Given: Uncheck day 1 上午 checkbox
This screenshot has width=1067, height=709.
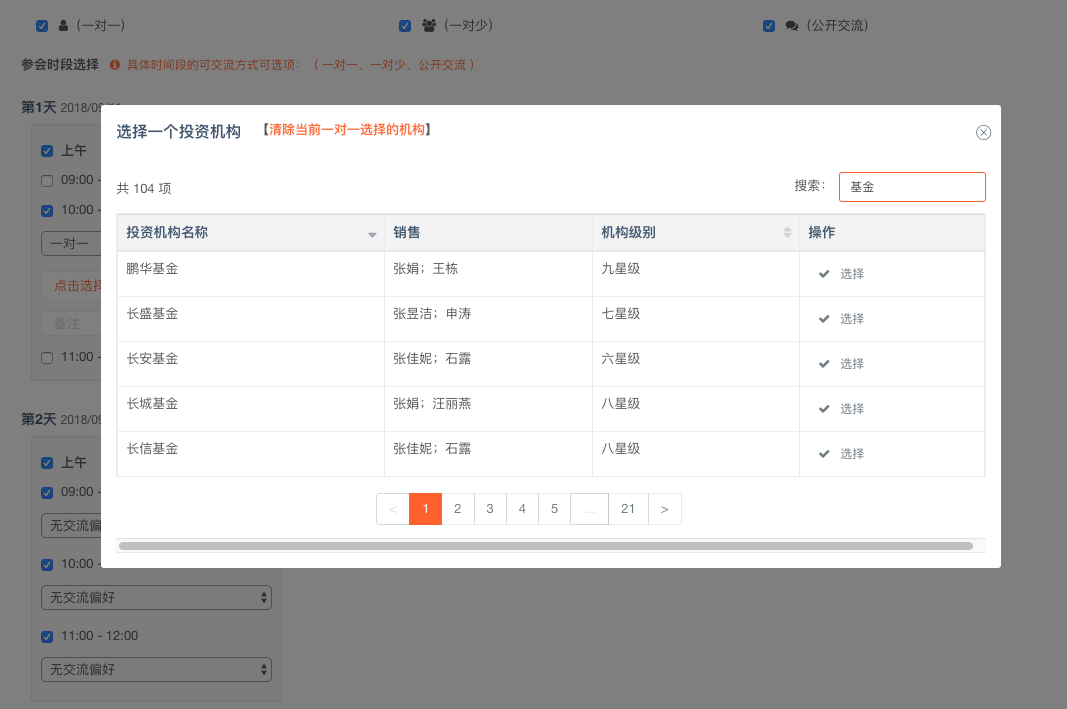Looking at the screenshot, I should 47,151.
